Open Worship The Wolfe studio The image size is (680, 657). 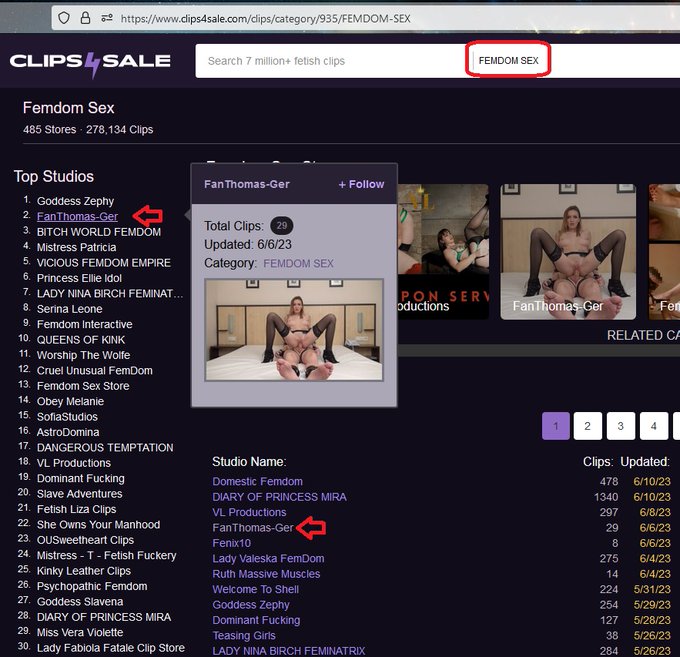(x=83, y=355)
